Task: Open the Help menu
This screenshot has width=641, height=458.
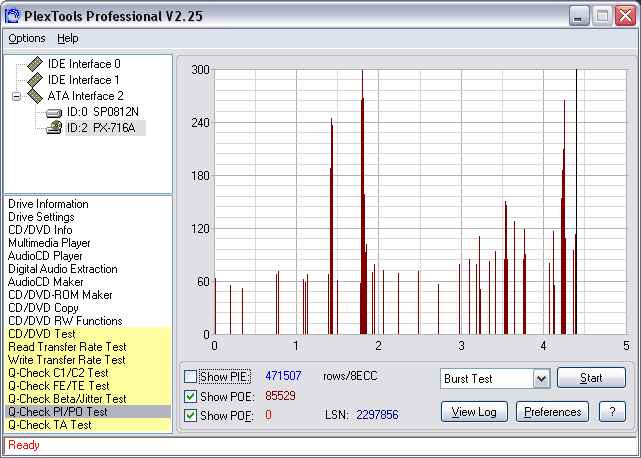Action: 67,38
